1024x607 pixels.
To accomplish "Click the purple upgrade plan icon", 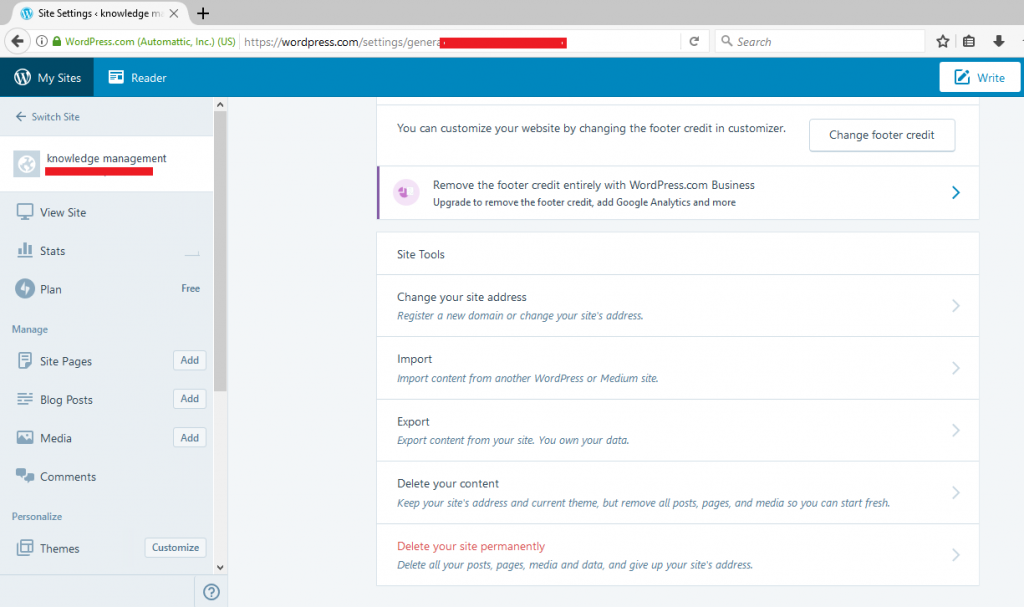I will (406, 192).
